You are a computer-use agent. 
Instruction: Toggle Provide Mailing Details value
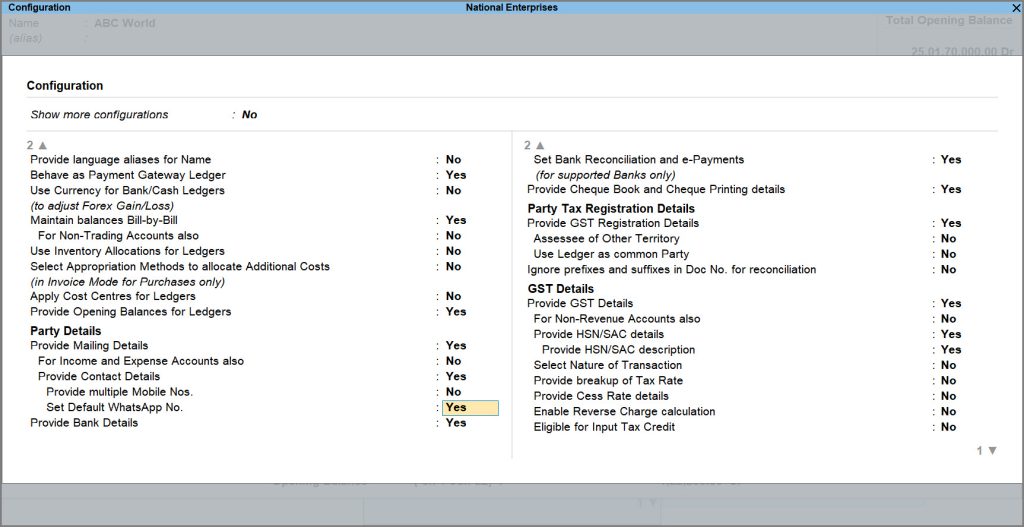456,345
